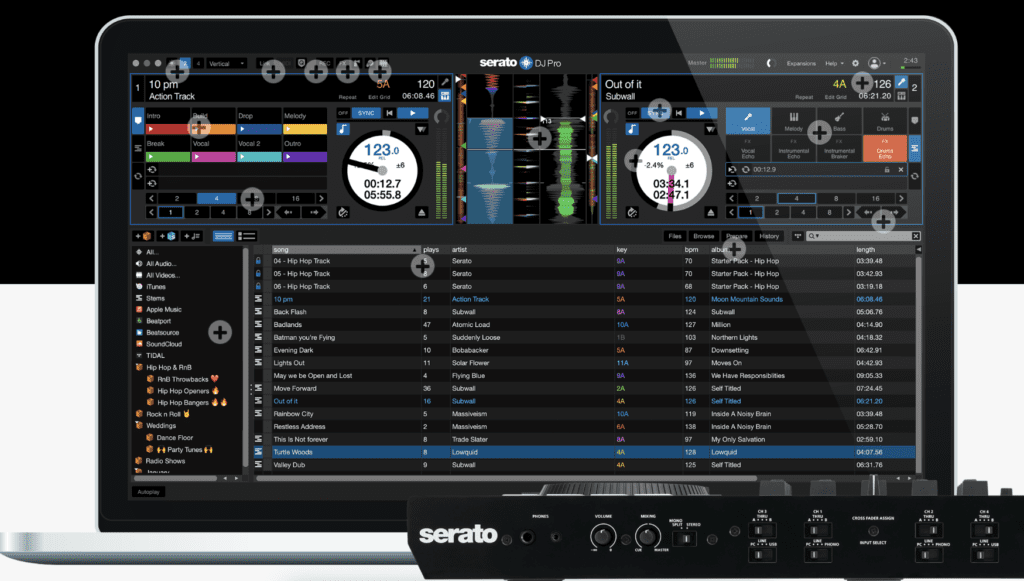Collapse the Weddings crate
This screenshot has width=1024, height=581.
(138, 426)
